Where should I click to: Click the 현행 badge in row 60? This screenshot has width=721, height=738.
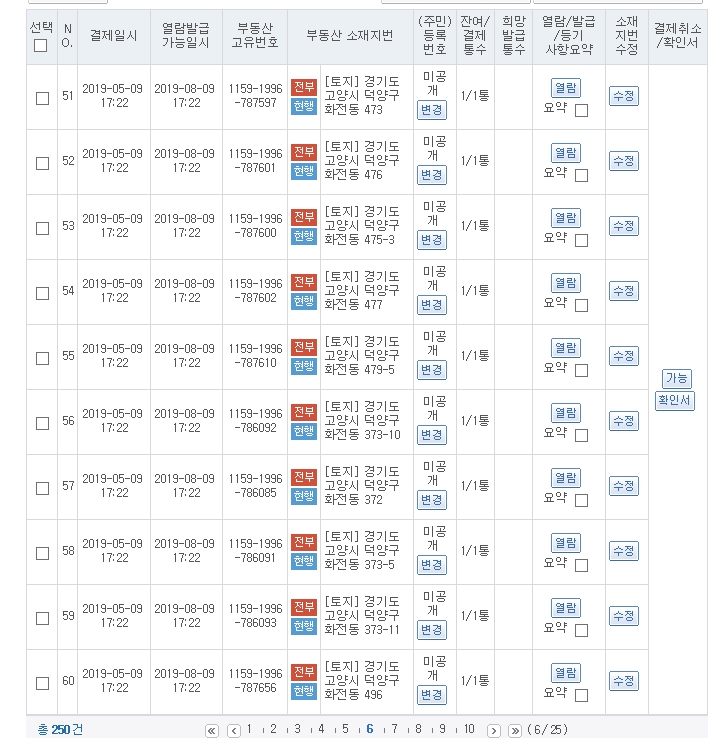(304, 691)
